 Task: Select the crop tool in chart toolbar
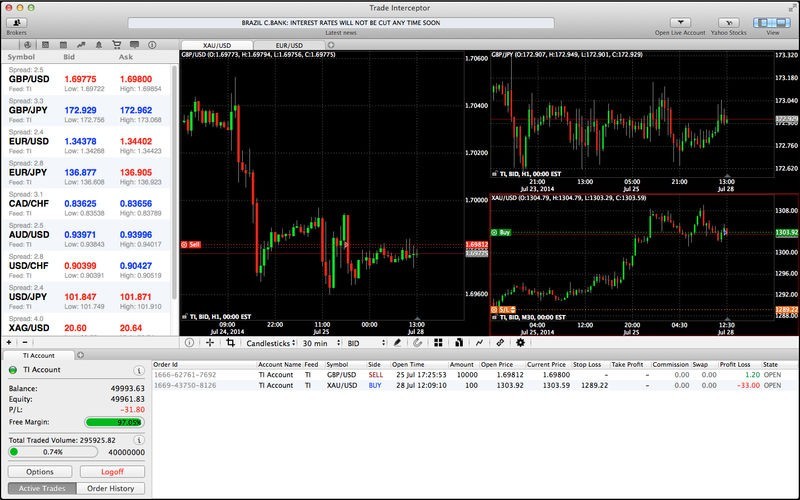coord(230,342)
